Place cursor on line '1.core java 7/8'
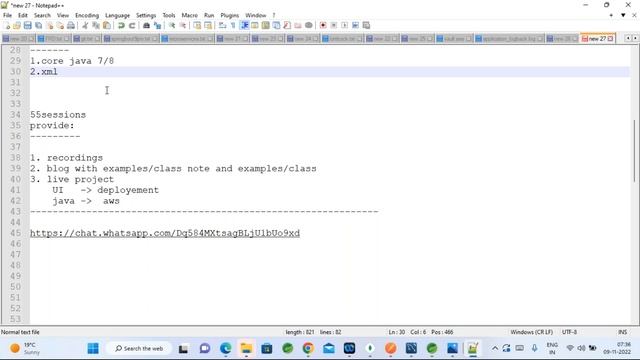 [x=72, y=61]
